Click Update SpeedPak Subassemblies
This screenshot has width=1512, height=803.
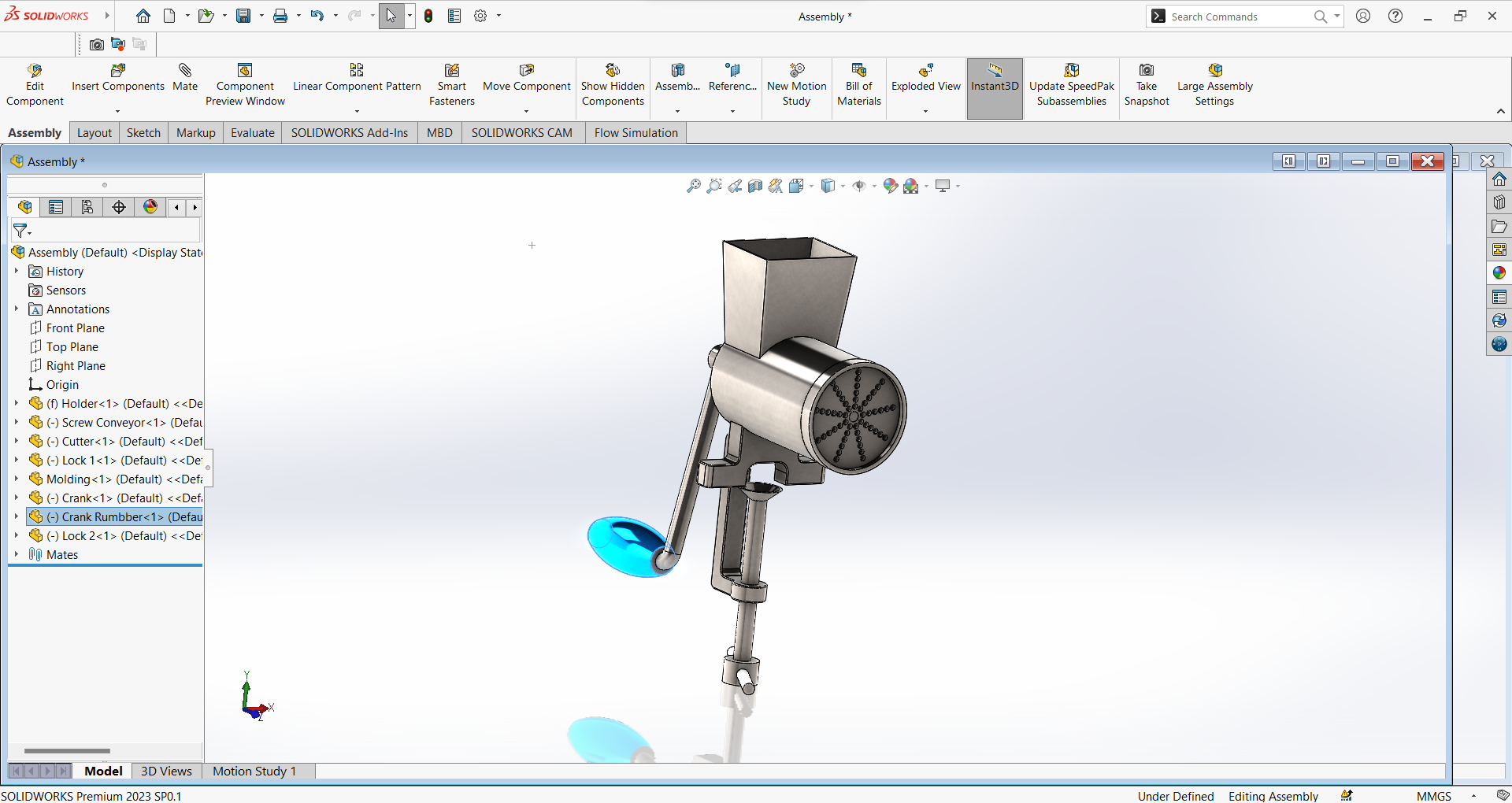click(1072, 85)
